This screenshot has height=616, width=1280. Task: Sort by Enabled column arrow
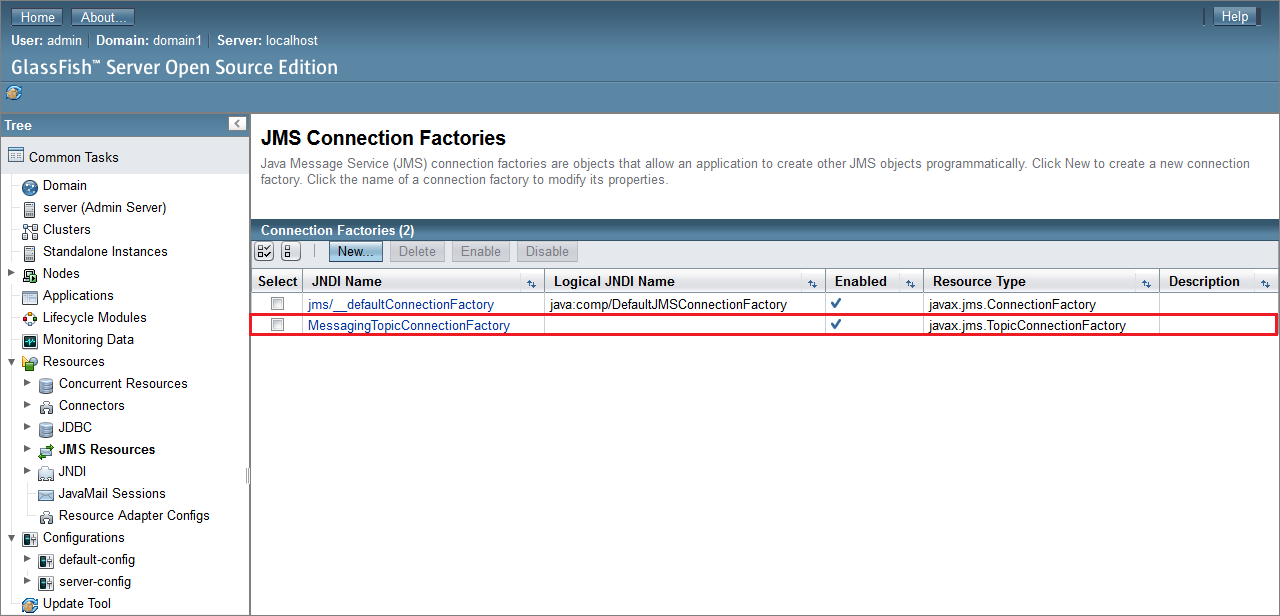pos(910,283)
